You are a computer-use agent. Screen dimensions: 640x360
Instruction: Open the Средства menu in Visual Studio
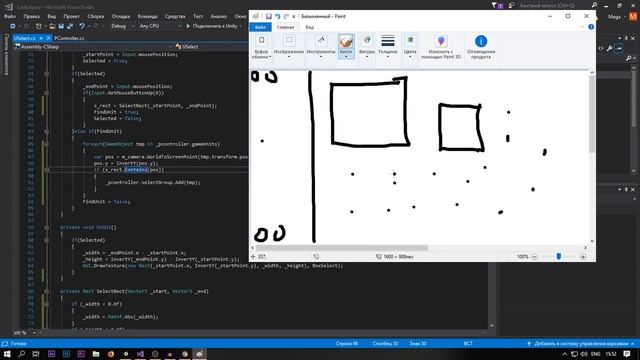click(175, 16)
